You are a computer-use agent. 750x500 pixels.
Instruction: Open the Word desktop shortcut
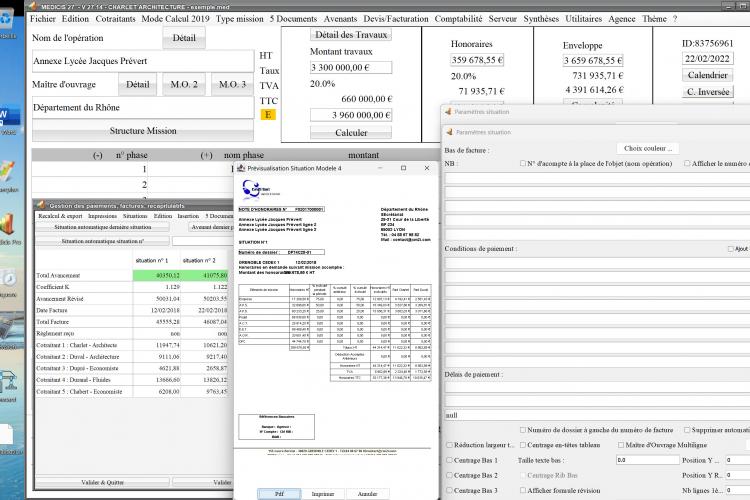tap(8, 118)
